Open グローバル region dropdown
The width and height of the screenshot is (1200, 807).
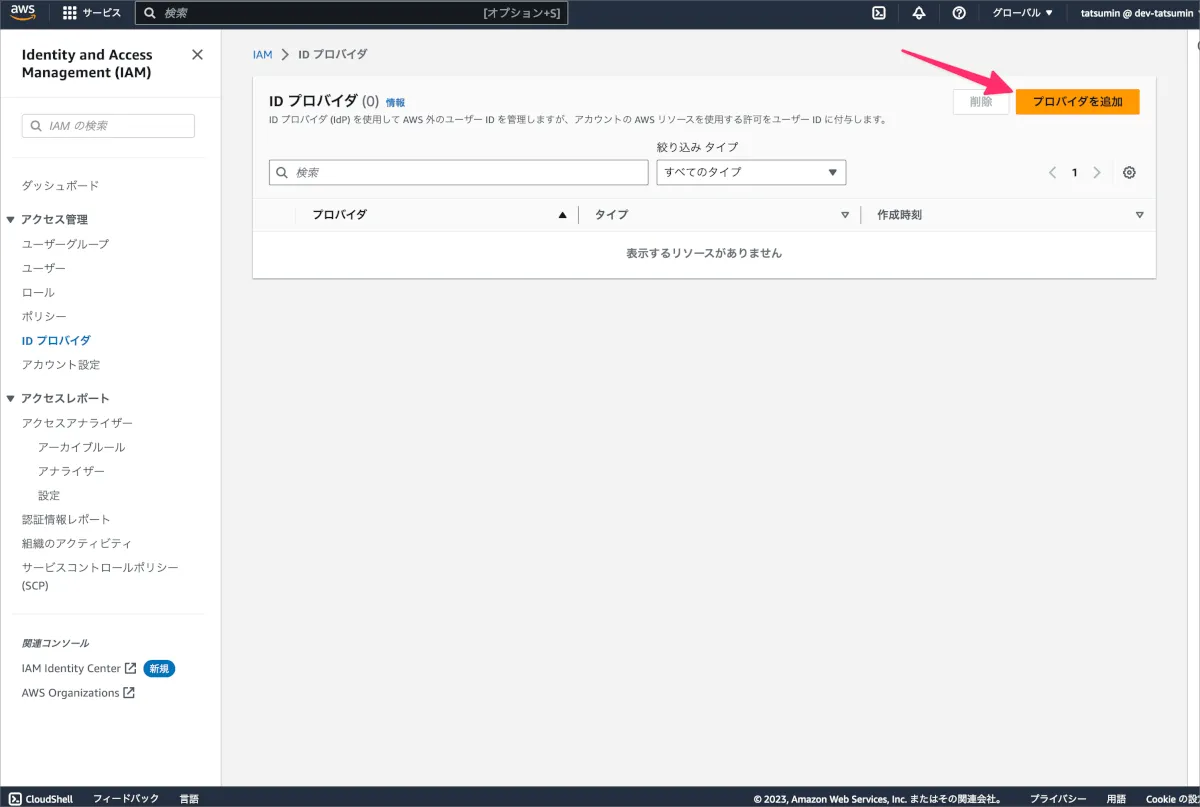tap(1022, 13)
